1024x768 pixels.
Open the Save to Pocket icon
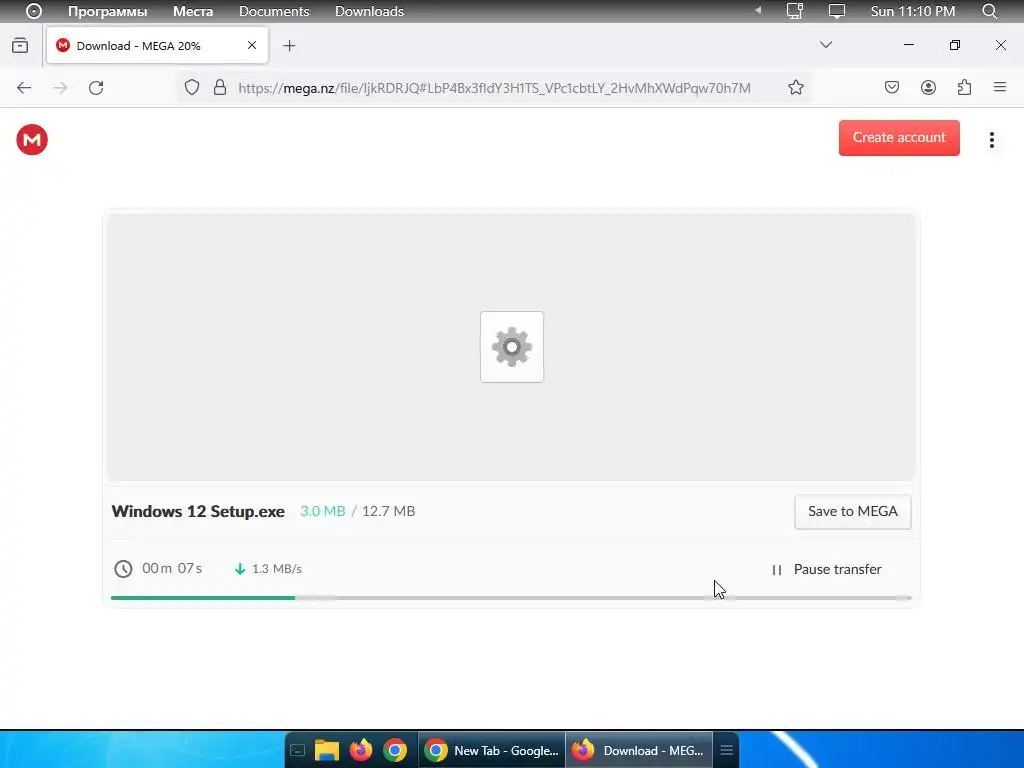892,88
